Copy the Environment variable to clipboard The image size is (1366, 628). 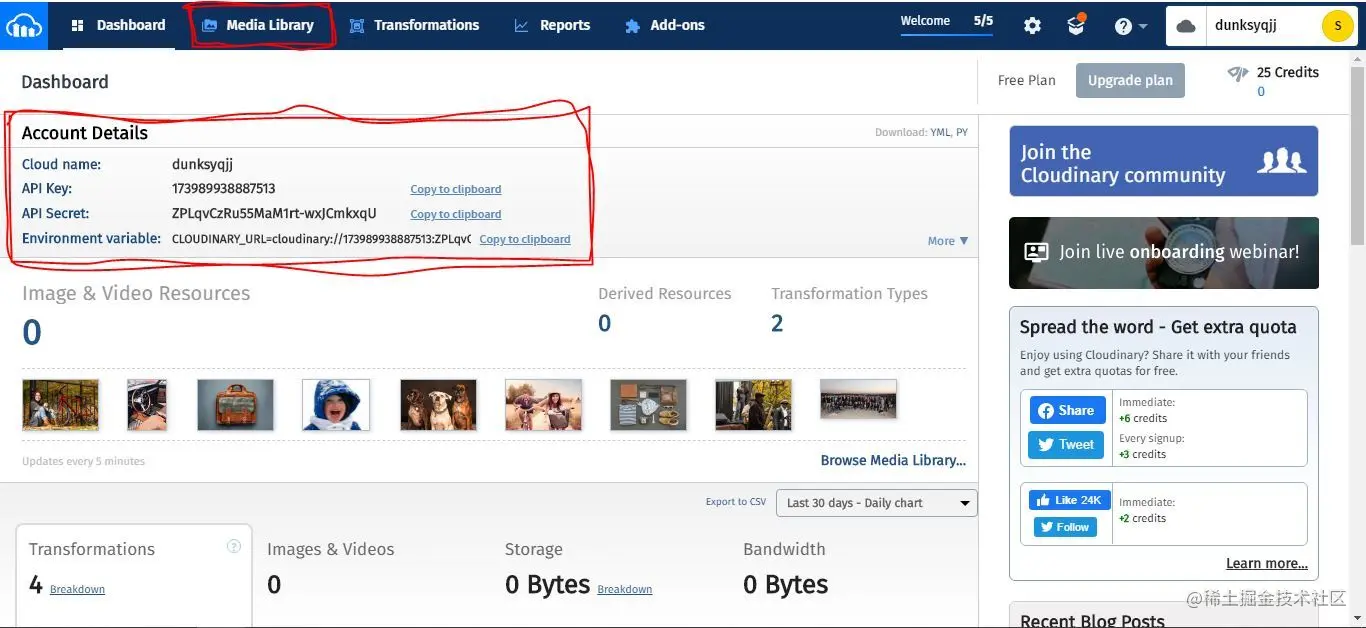[x=525, y=239]
